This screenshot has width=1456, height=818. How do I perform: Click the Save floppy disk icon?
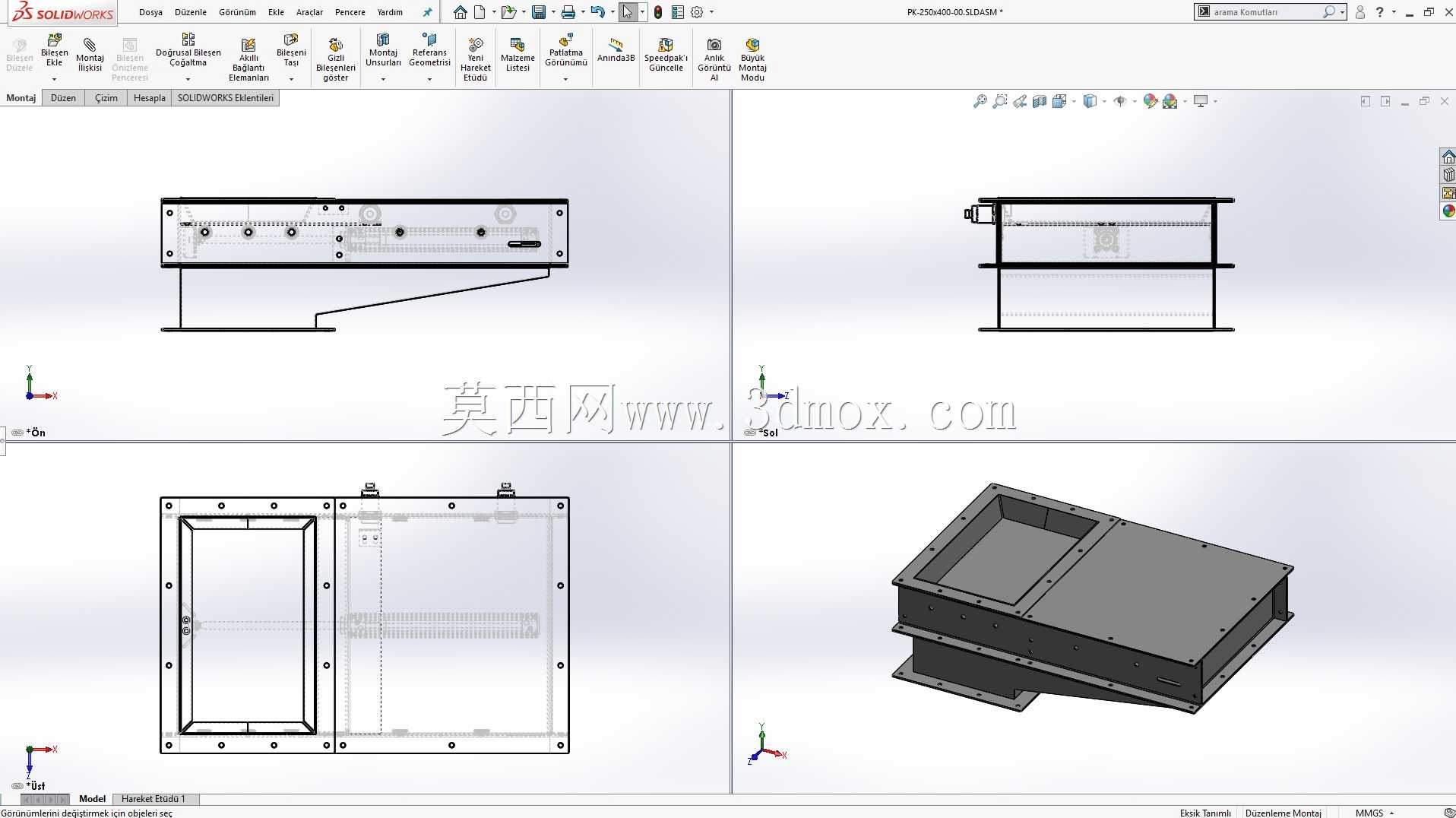click(x=539, y=12)
